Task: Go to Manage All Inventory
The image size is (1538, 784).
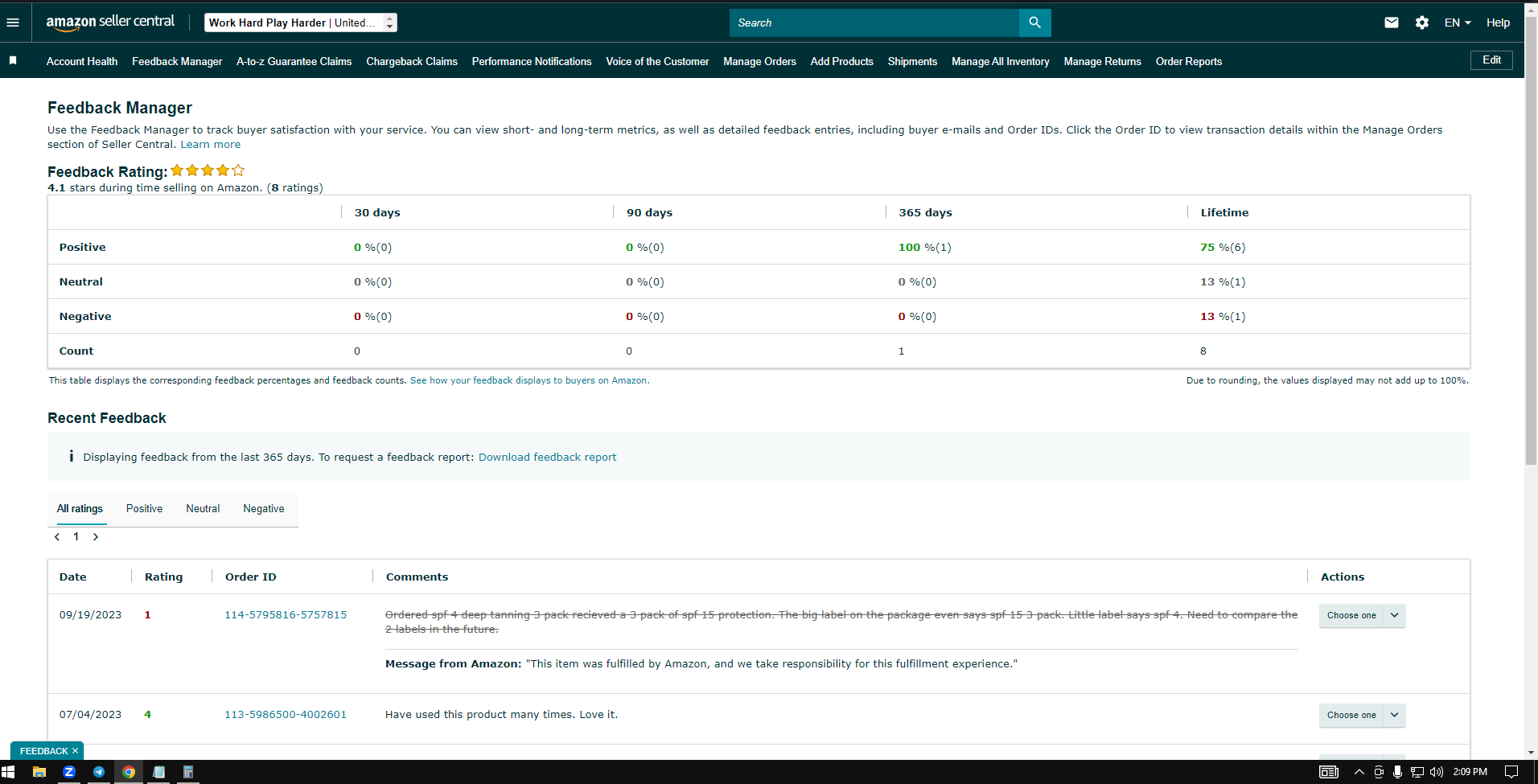Action: (1000, 61)
